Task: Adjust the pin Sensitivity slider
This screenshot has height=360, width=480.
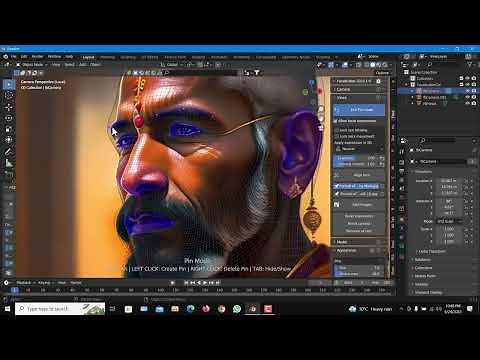Action: (359, 274)
